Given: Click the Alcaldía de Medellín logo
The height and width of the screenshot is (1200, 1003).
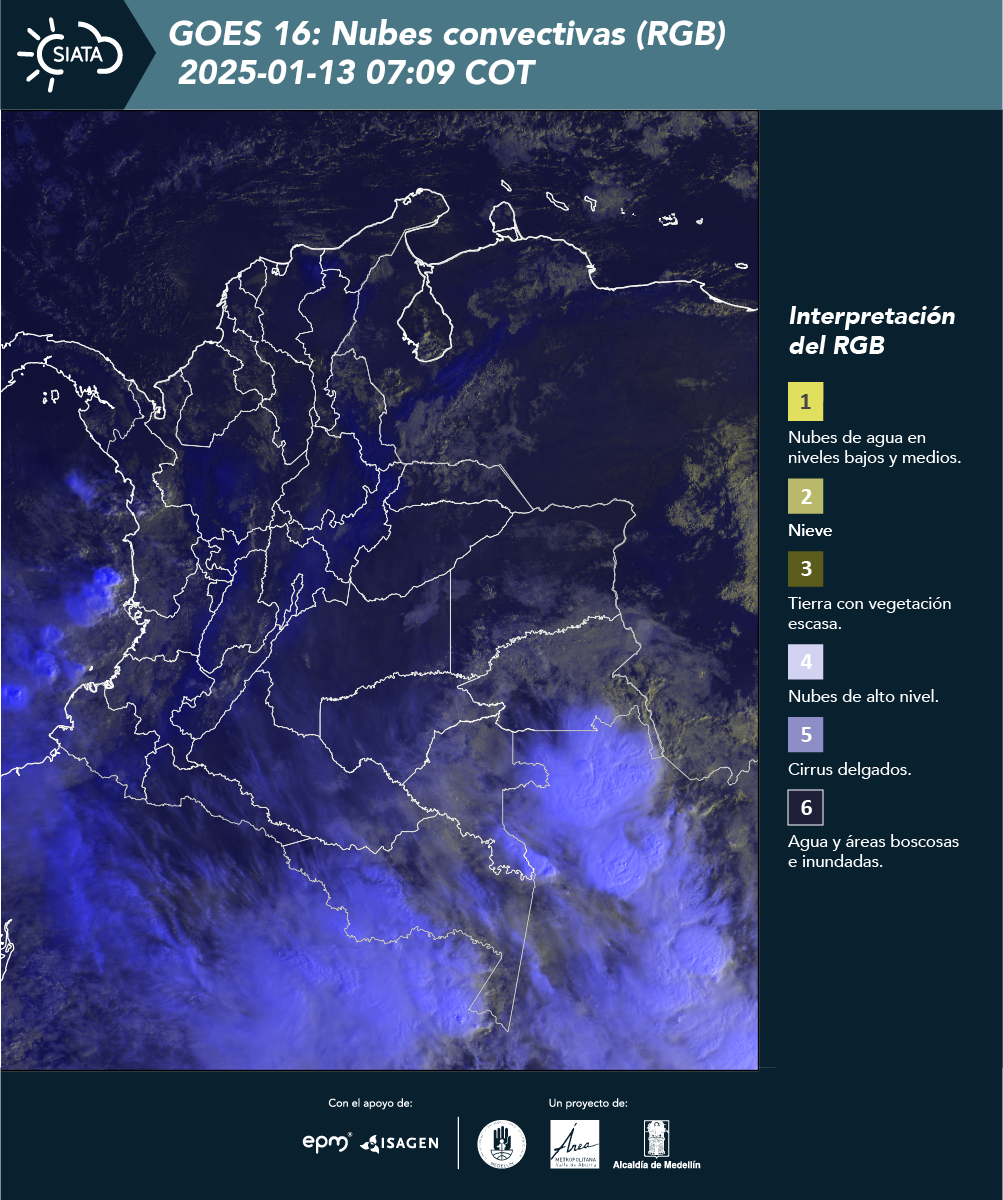Looking at the screenshot, I should click(657, 1144).
